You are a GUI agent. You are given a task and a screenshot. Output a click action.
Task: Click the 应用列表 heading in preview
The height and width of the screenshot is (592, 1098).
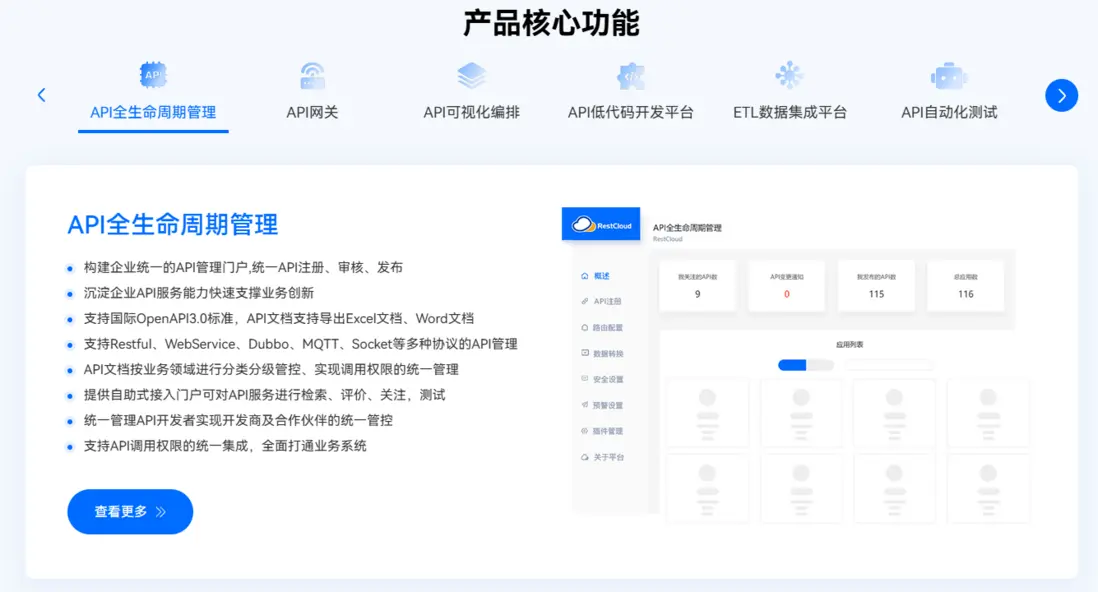(x=849, y=345)
